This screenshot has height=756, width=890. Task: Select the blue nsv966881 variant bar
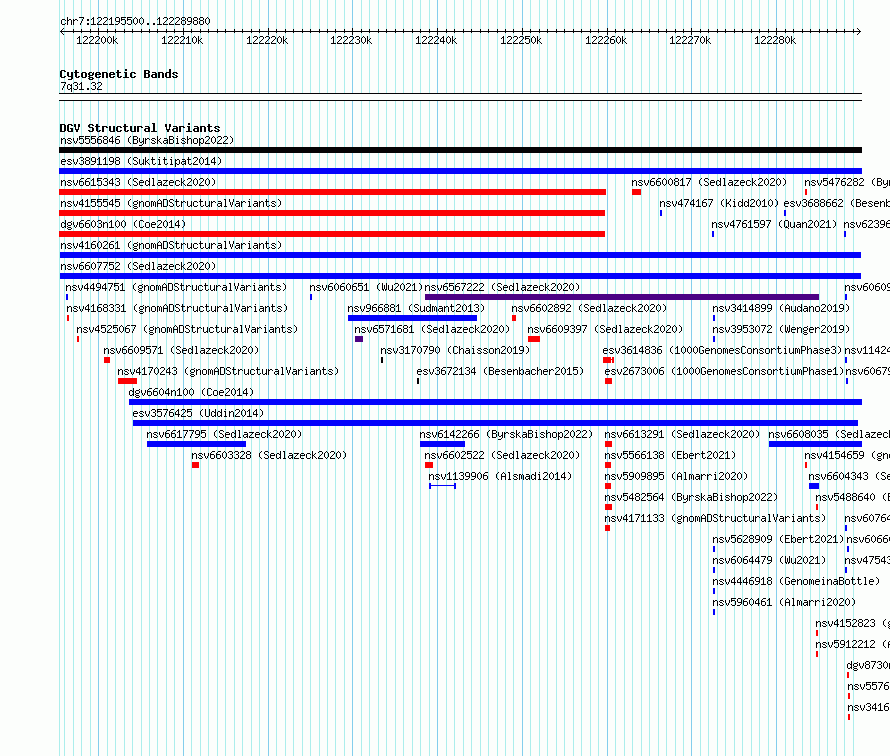click(413, 318)
